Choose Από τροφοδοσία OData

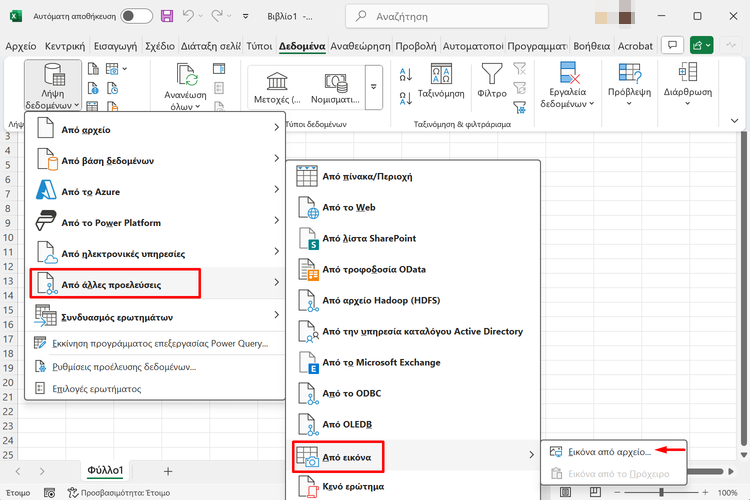(x=413, y=269)
